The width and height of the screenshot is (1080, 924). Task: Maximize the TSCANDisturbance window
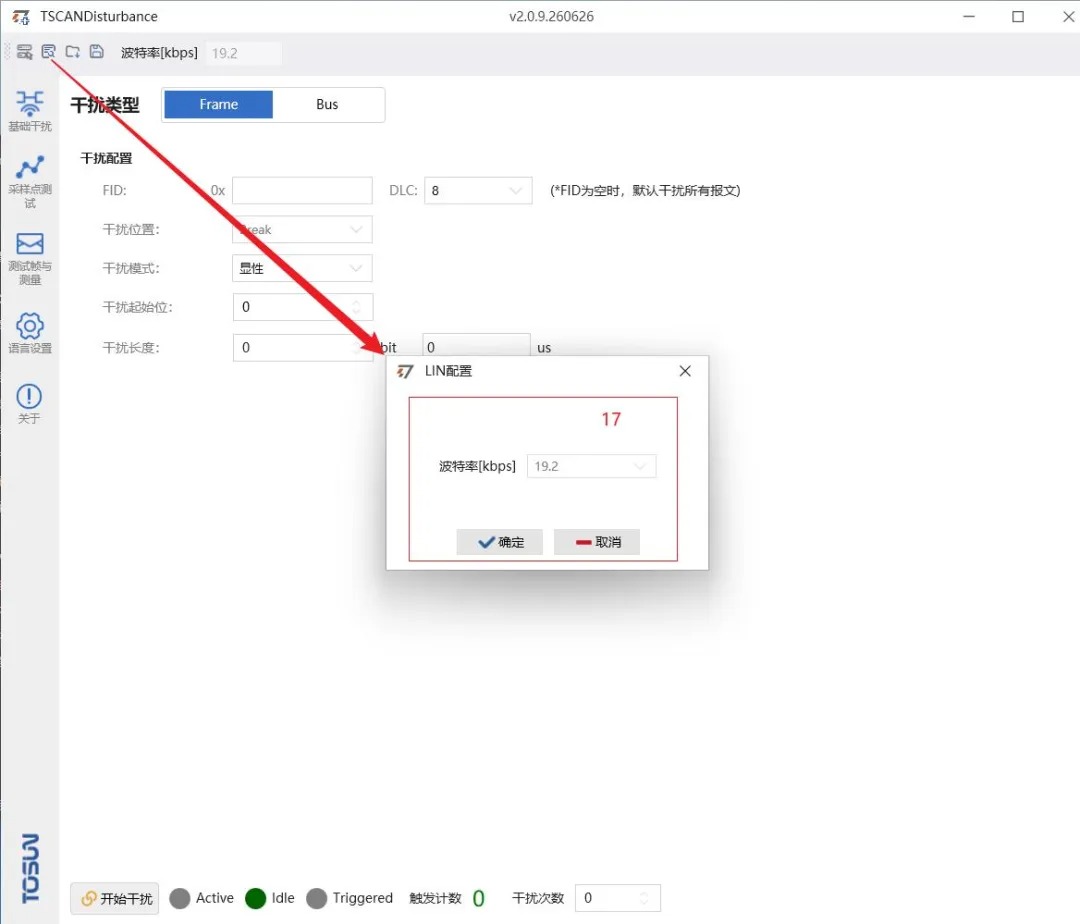(x=1018, y=17)
